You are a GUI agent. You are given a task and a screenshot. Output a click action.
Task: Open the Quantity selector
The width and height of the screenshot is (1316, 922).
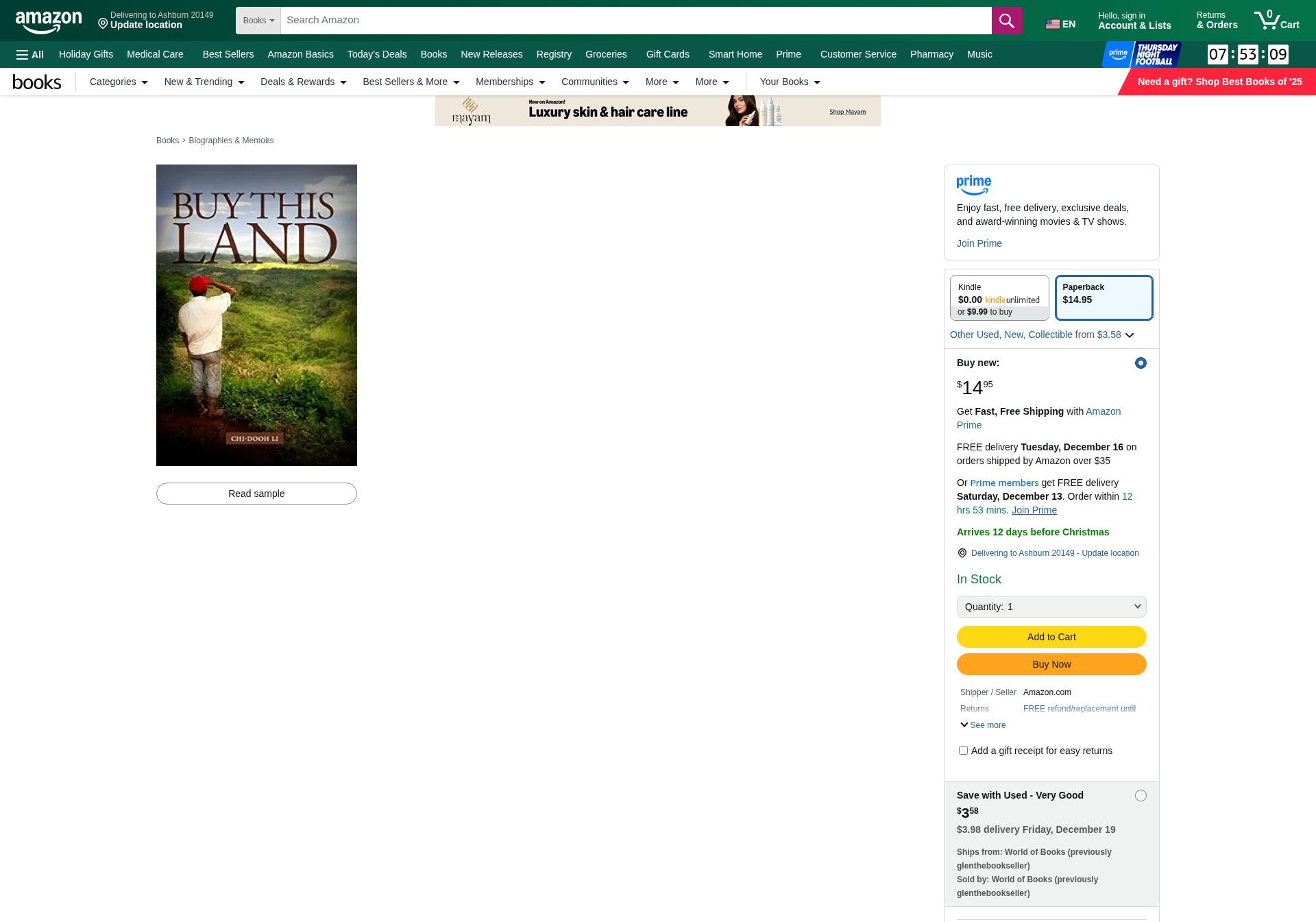click(x=1051, y=607)
